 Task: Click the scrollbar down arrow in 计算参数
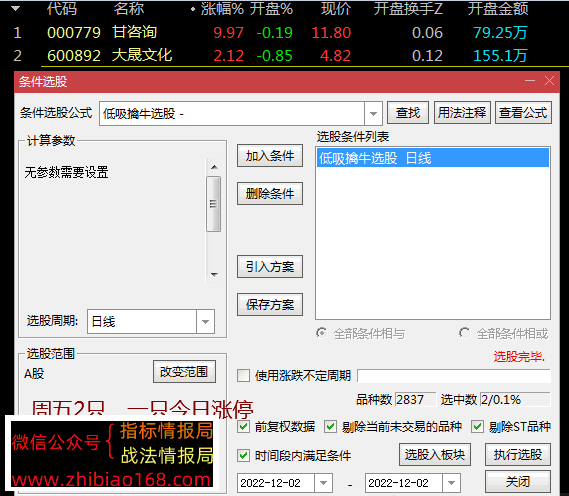tap(214, 274)
